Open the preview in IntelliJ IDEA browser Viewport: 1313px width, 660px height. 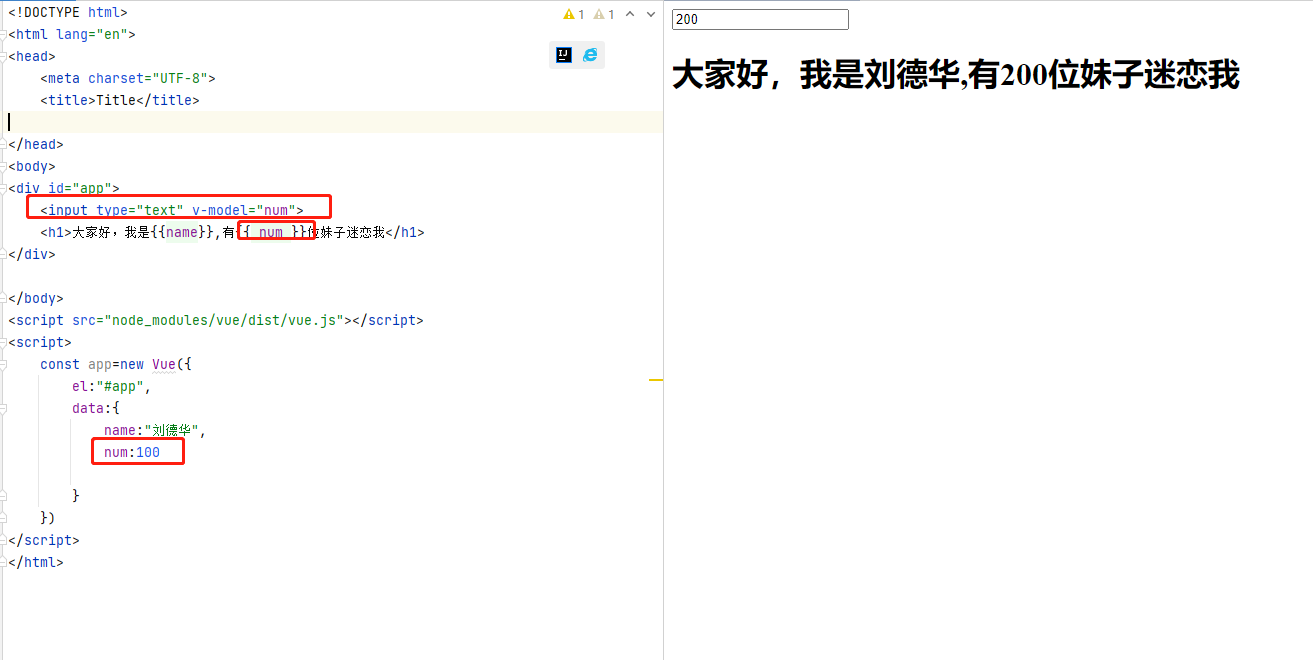coord(563,54)
